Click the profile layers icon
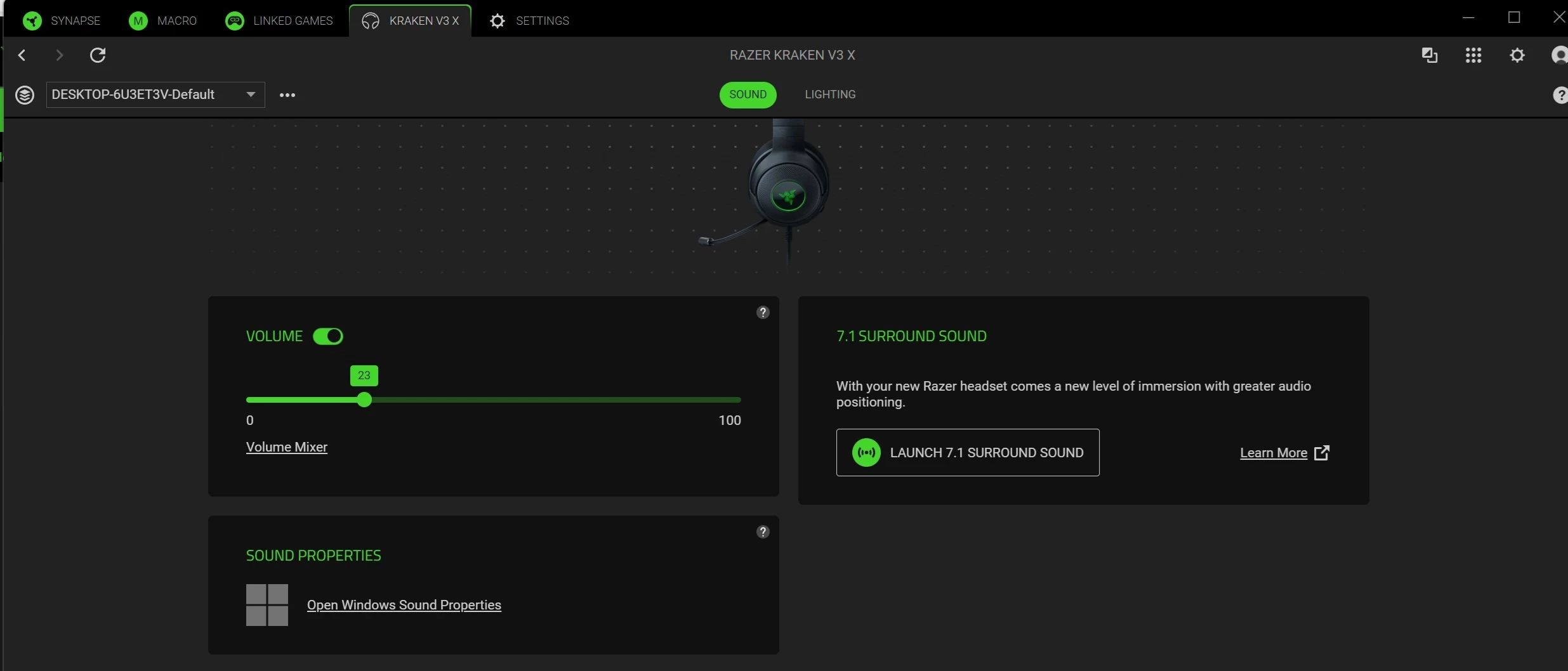 (x=25, y=95)
